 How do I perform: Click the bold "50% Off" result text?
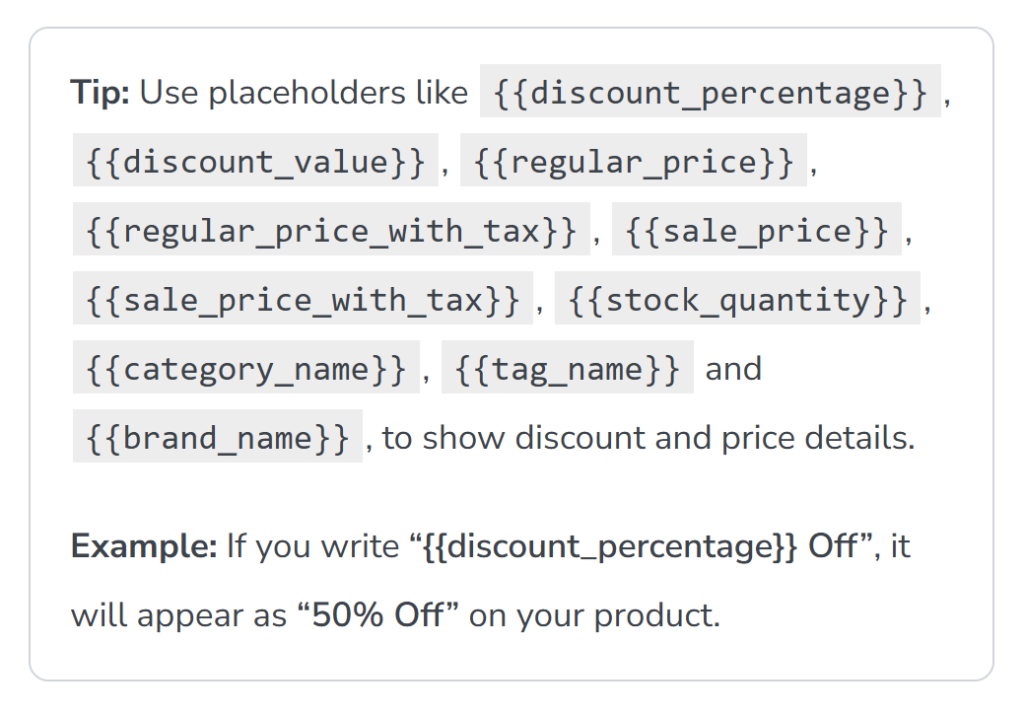[x=378, y=614]
